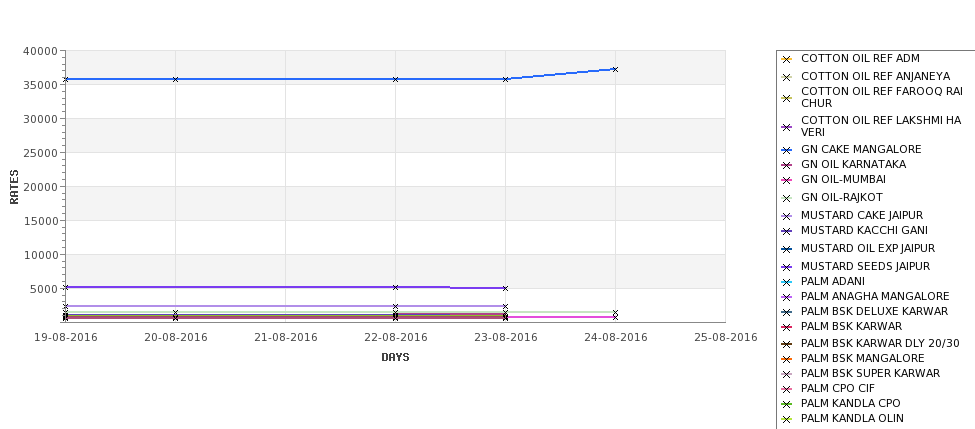This screenshot has width=975, height=429.
Task: Click the GN CAKE MANGALORE legend marker icon
Action: click(x=786, y=150)
